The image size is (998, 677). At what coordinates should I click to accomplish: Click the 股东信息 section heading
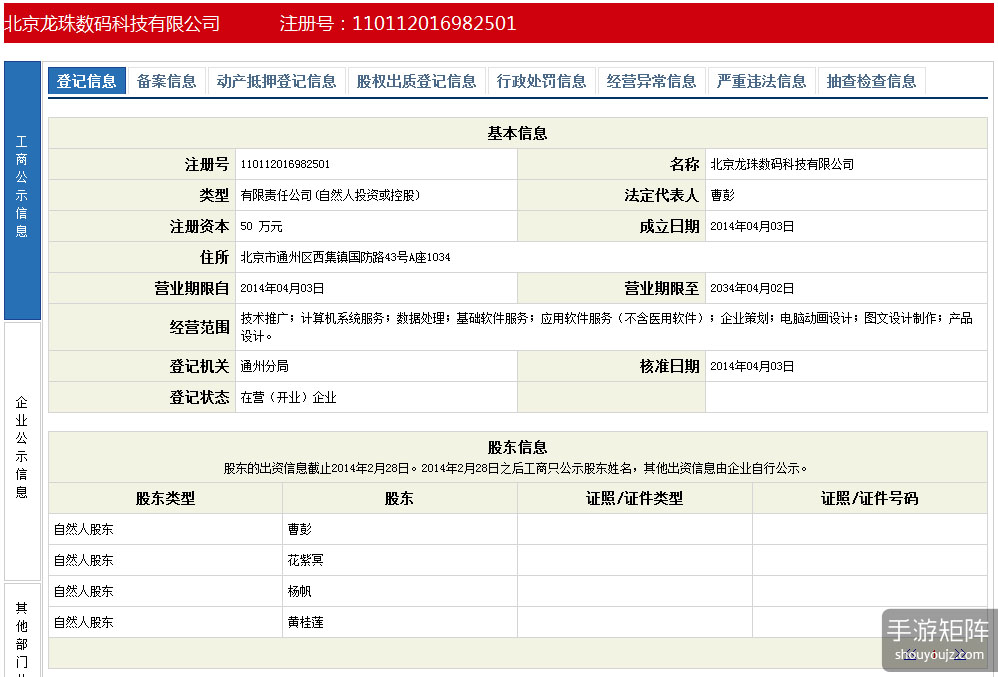coord(517,447)
